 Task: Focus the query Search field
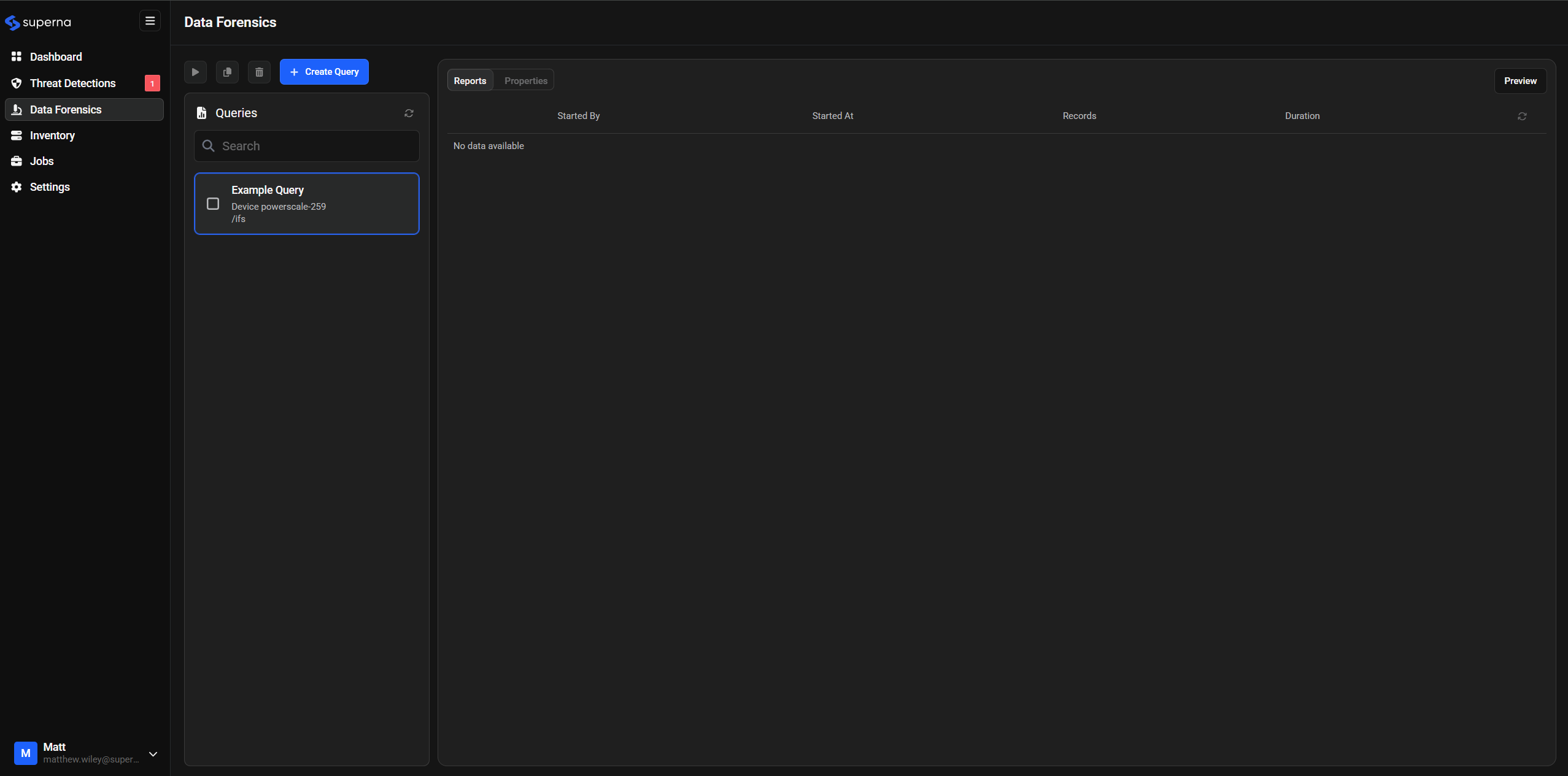click(307, 146)
